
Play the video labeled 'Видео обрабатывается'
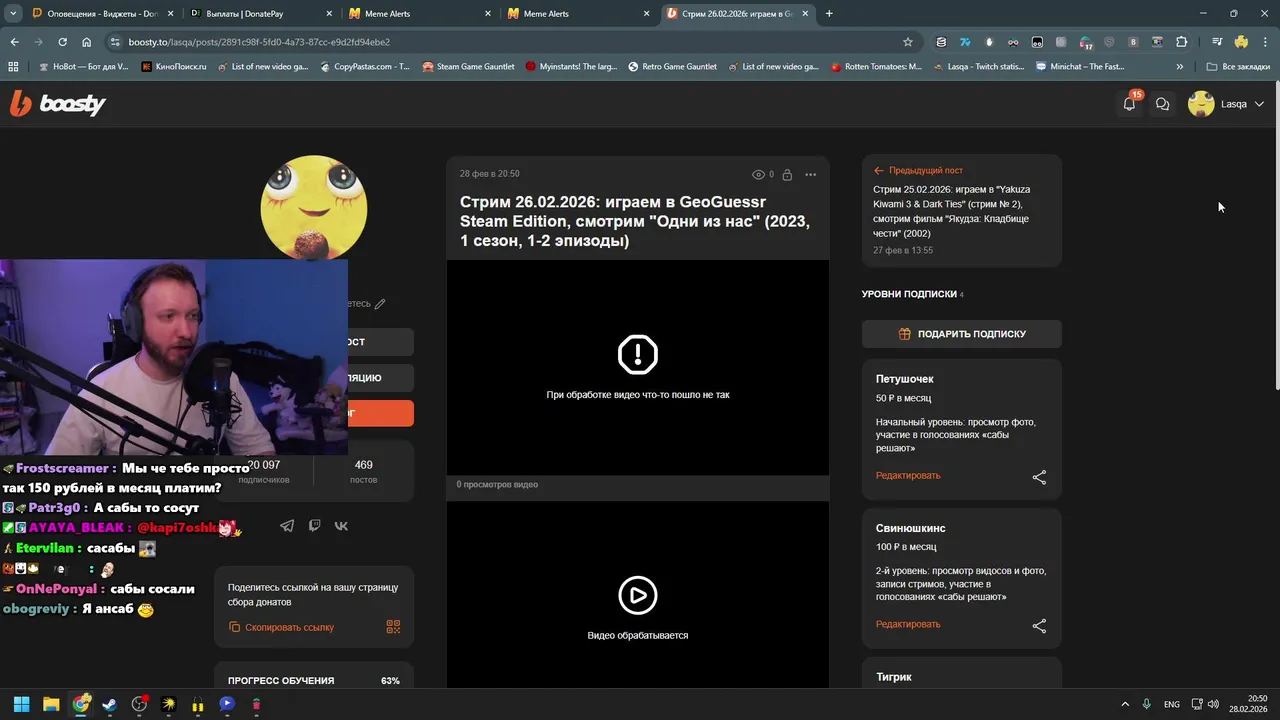point(638,595)
